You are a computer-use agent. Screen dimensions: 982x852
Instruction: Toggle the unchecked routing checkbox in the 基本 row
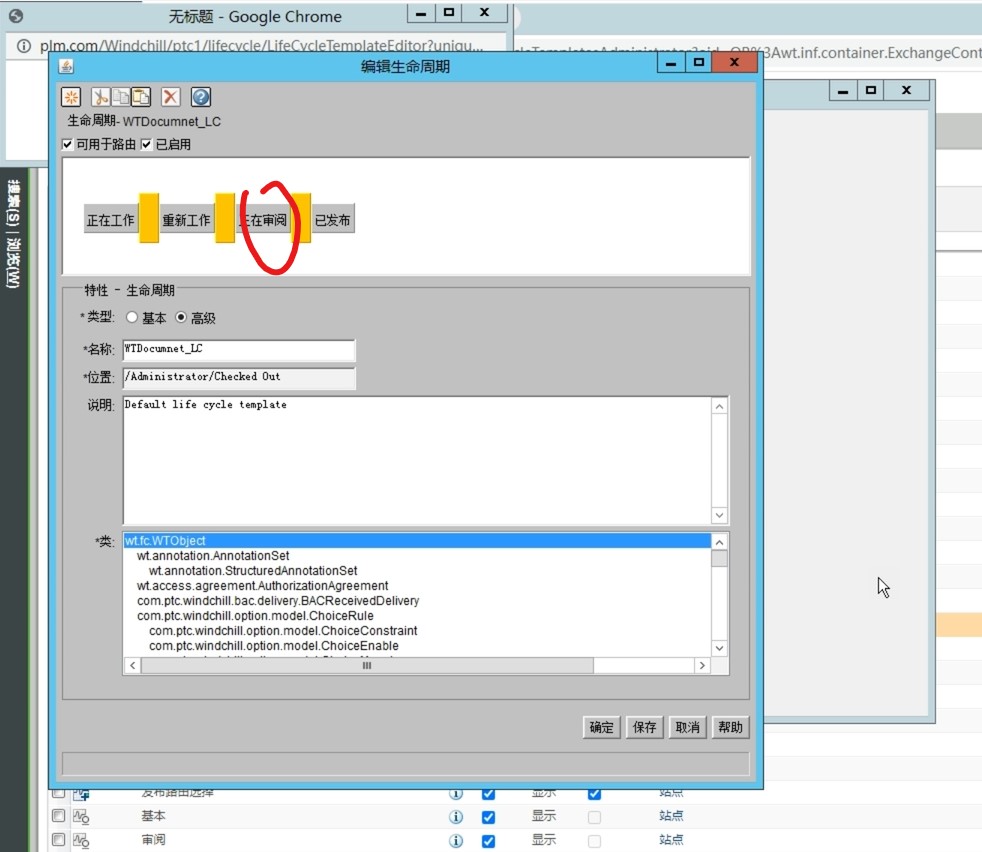click(x=594, y=817)
